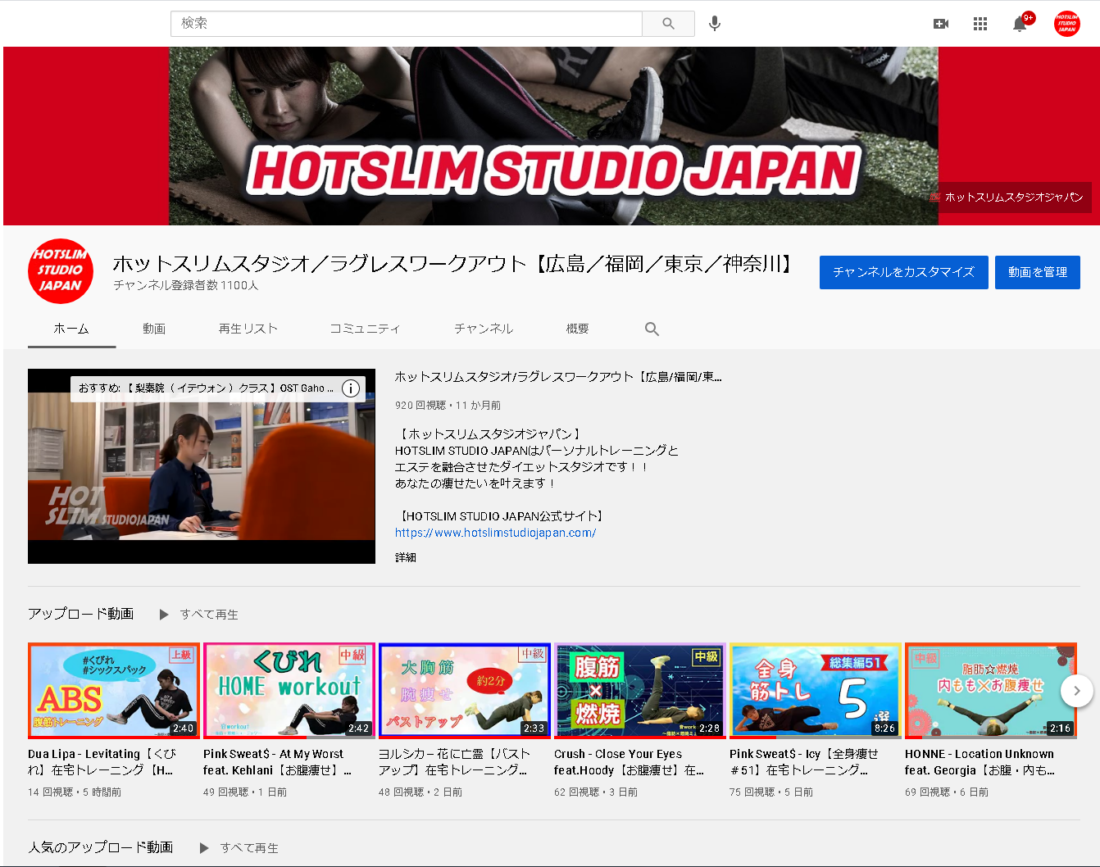Open the コミュニティ tab

click(x=365, y=329)
